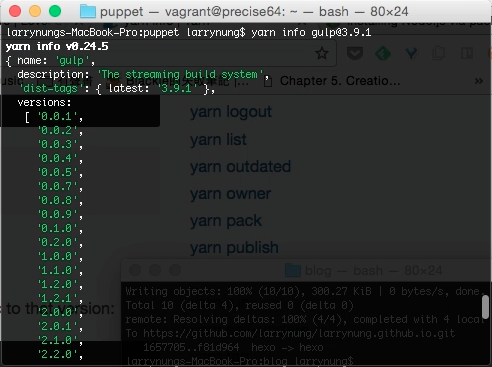Open the yarn outdated link
The width and height of the screenshot is (492, 367).
[x=240, y=166]
